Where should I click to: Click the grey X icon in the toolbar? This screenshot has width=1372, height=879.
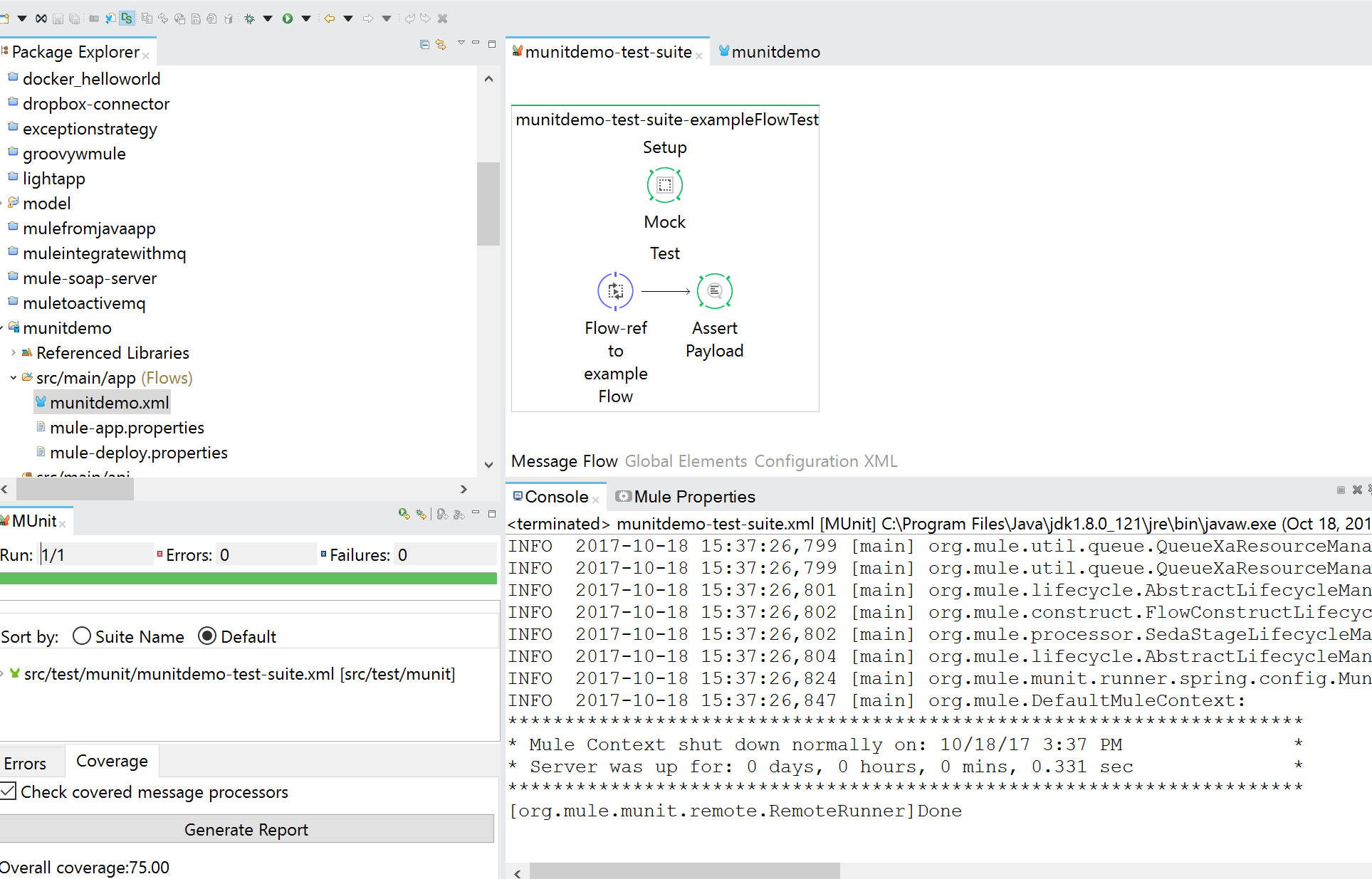[442, 19]
